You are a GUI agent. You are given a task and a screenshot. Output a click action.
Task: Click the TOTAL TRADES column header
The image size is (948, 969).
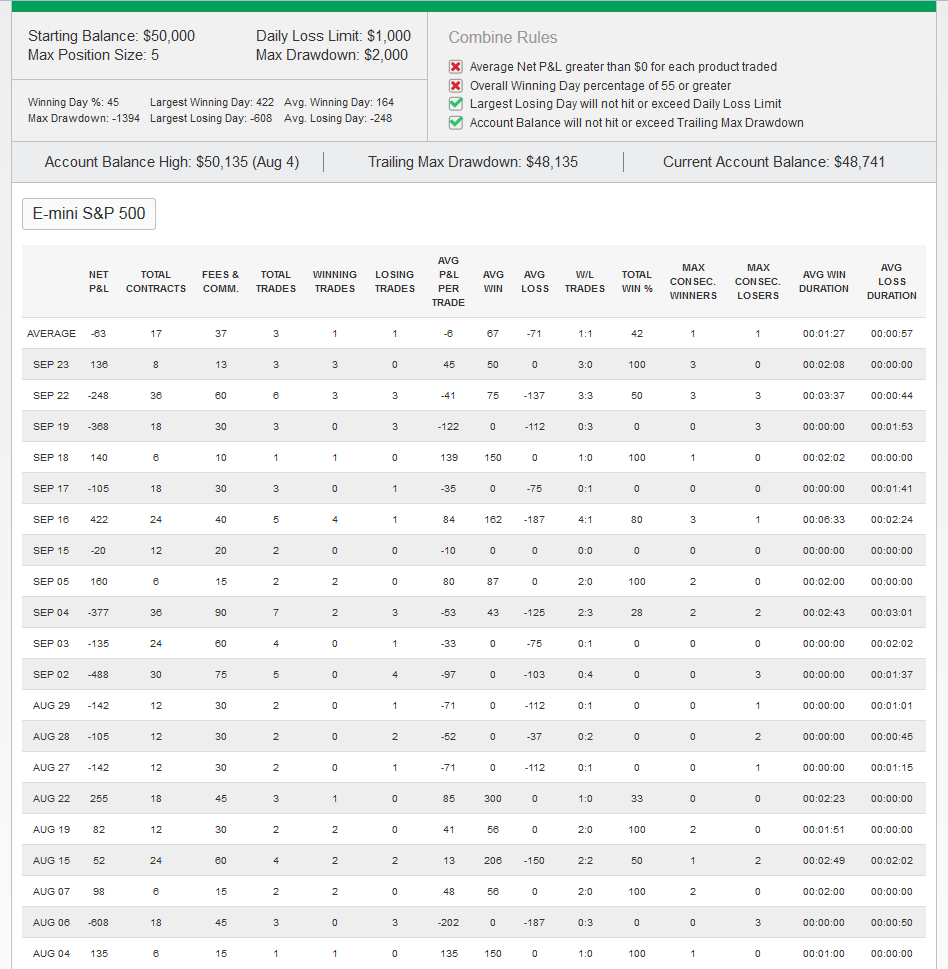[276, 281]
